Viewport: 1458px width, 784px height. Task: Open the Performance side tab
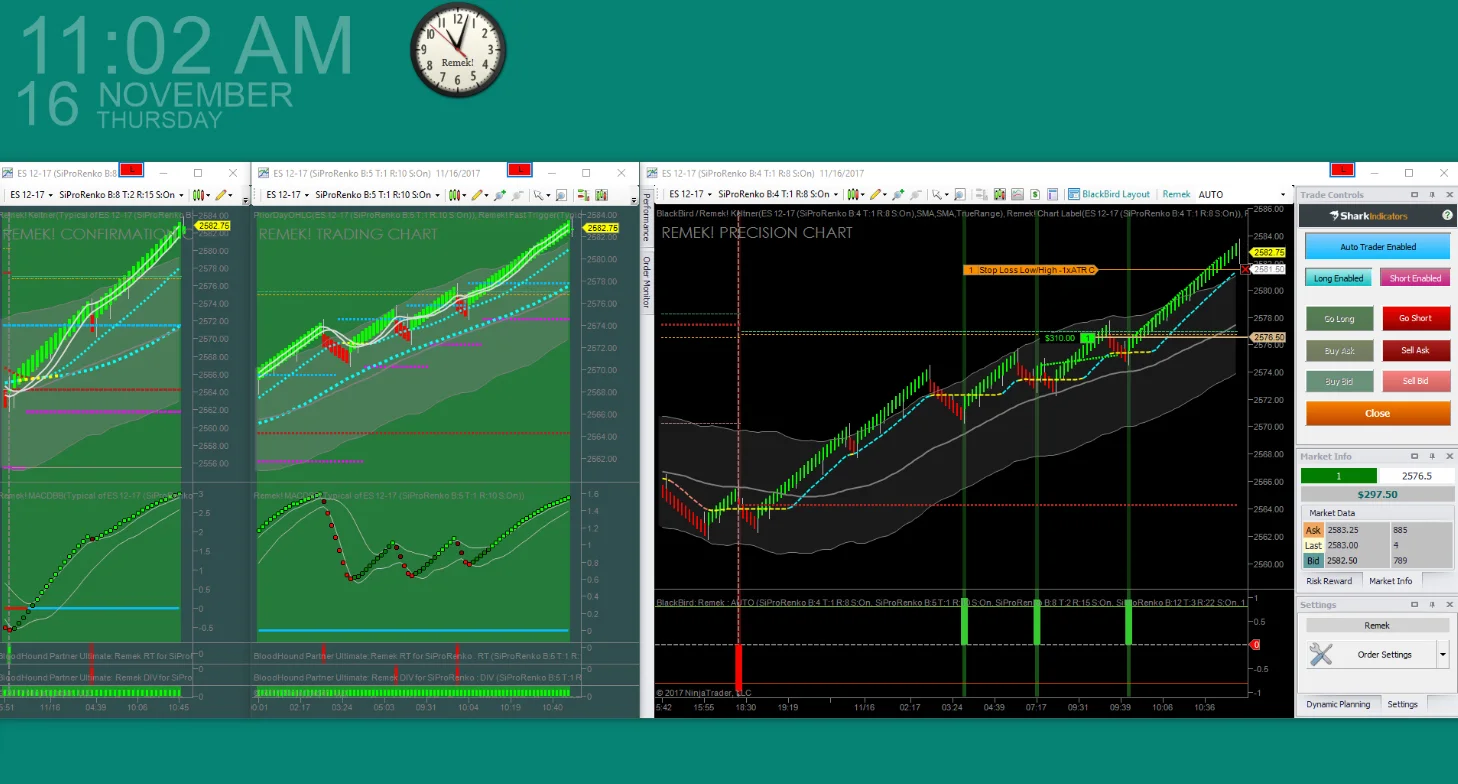(645, 215)
